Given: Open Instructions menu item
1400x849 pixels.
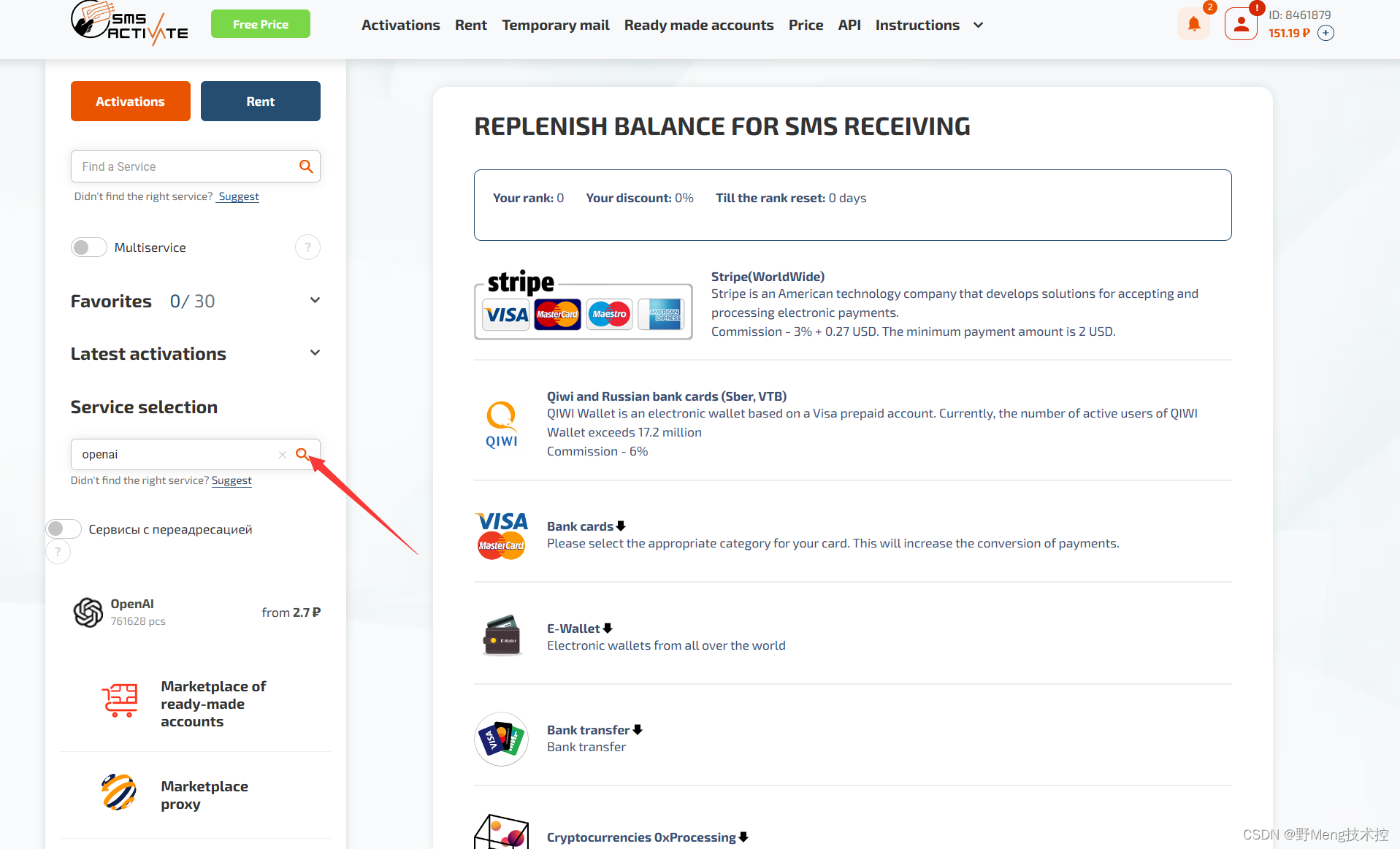Looking at the screenshot, I should [x=917, y=25].
